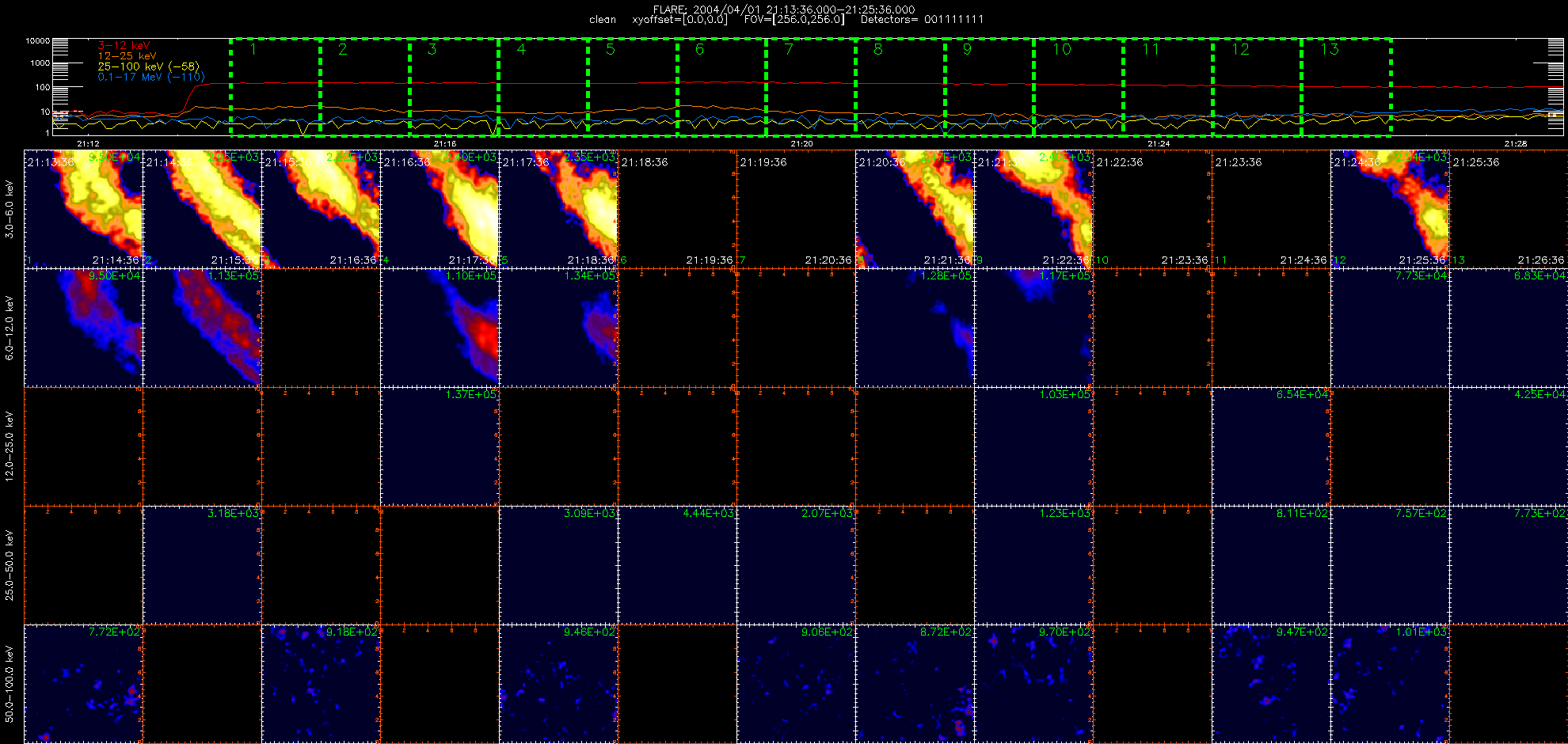1568x744 pixels.
Task: Open the 12.0-25.0 keV image labeled 1.03E+05
Action: [1034, 446]
